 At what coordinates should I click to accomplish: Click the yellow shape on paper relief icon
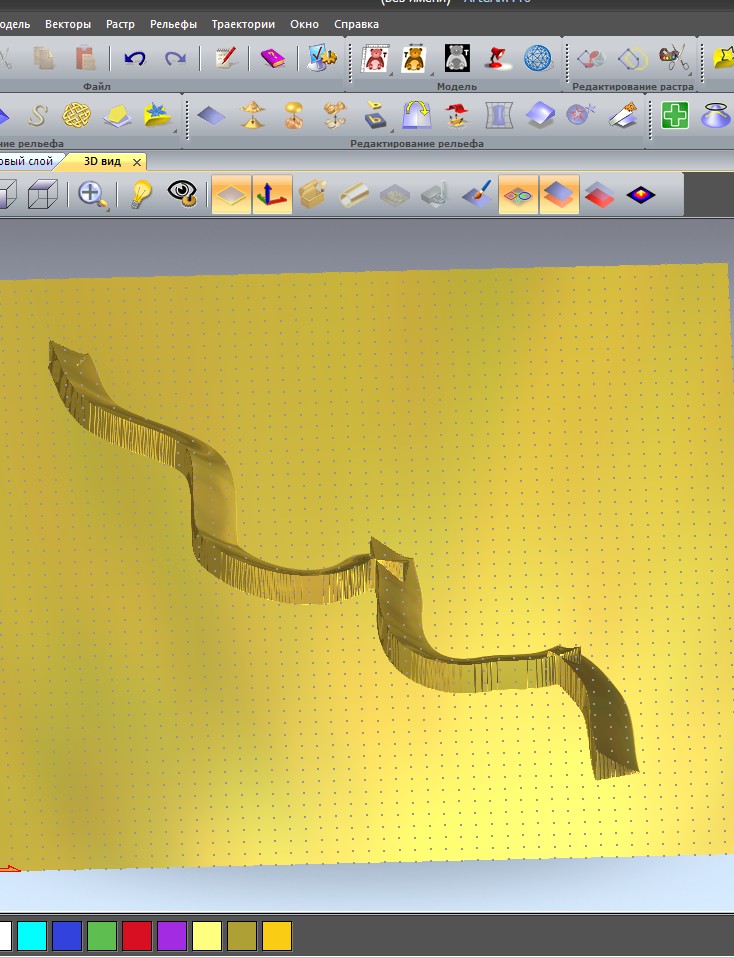coord(117,115)
